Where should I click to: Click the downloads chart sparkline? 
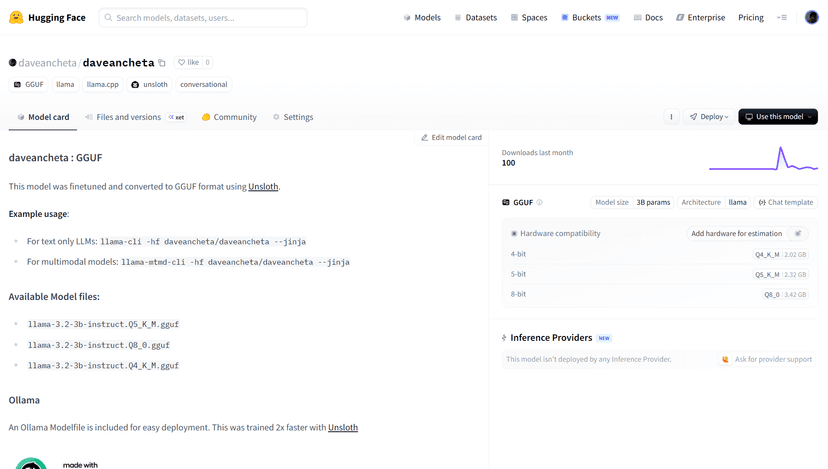click(763, 158)
